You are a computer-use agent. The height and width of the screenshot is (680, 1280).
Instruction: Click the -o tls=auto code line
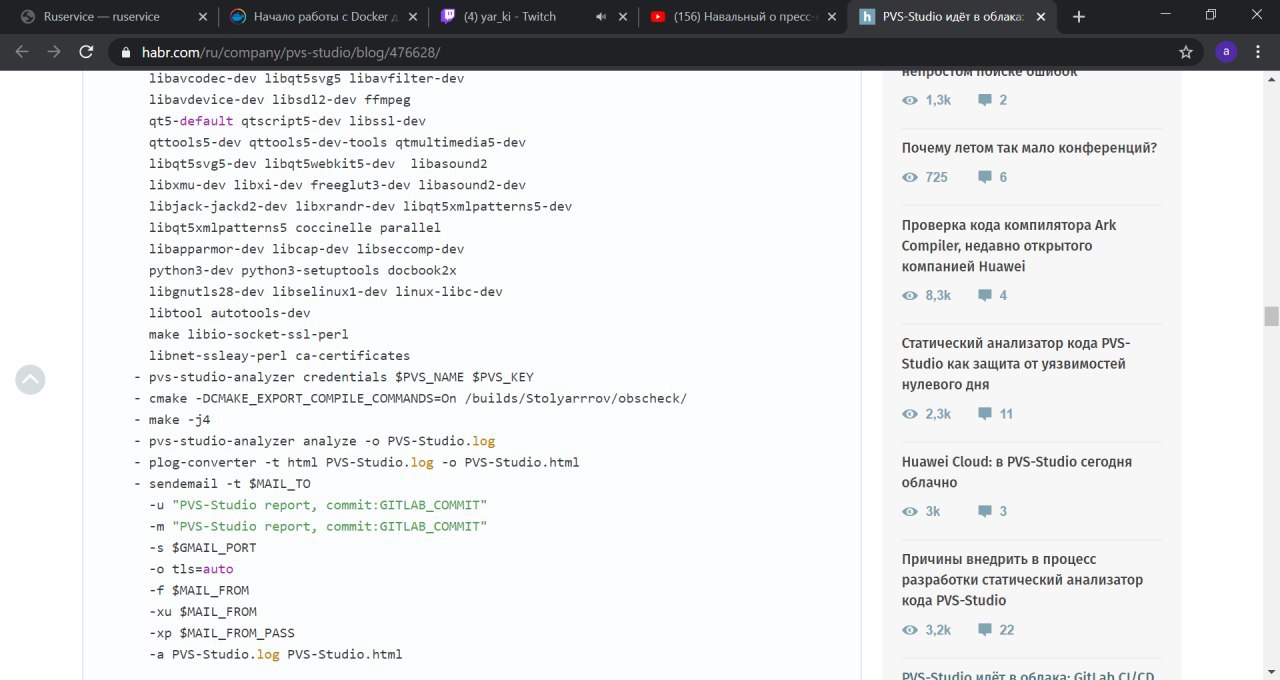191,569
